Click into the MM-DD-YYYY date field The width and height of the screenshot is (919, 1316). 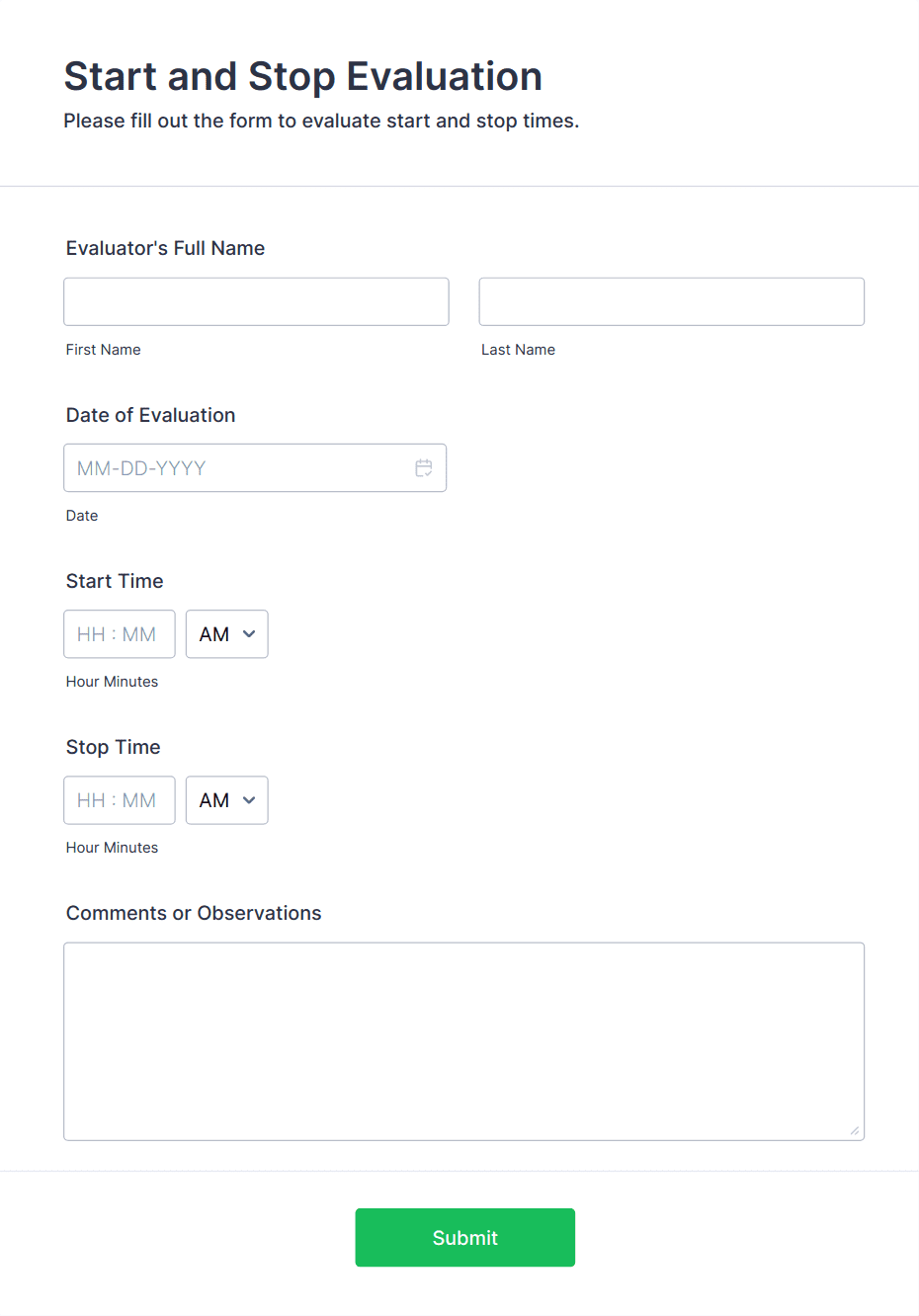237,468
